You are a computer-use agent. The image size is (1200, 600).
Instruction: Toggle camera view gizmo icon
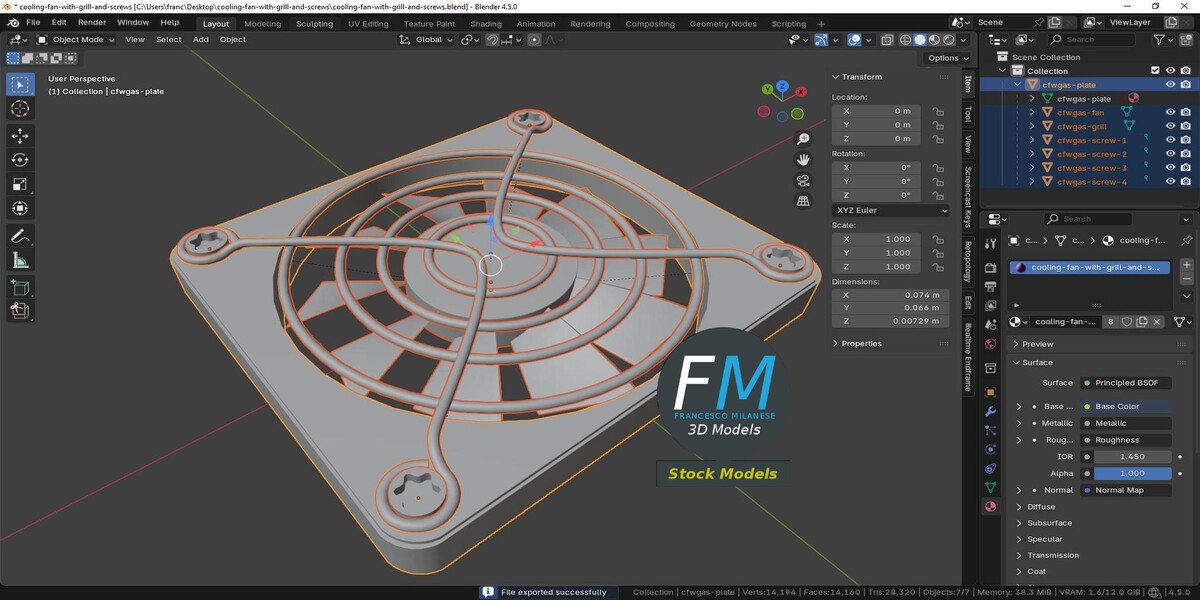(803, 181)
